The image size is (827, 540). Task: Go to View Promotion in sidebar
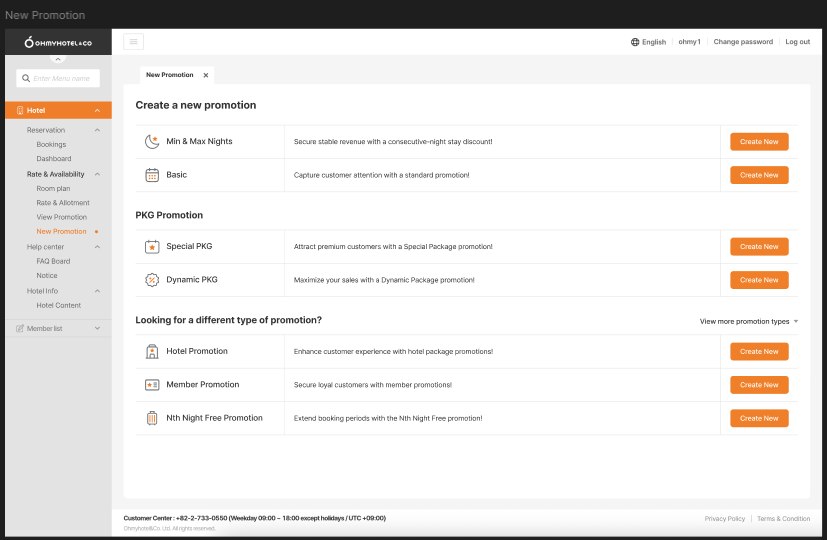(x=61, y=217)
